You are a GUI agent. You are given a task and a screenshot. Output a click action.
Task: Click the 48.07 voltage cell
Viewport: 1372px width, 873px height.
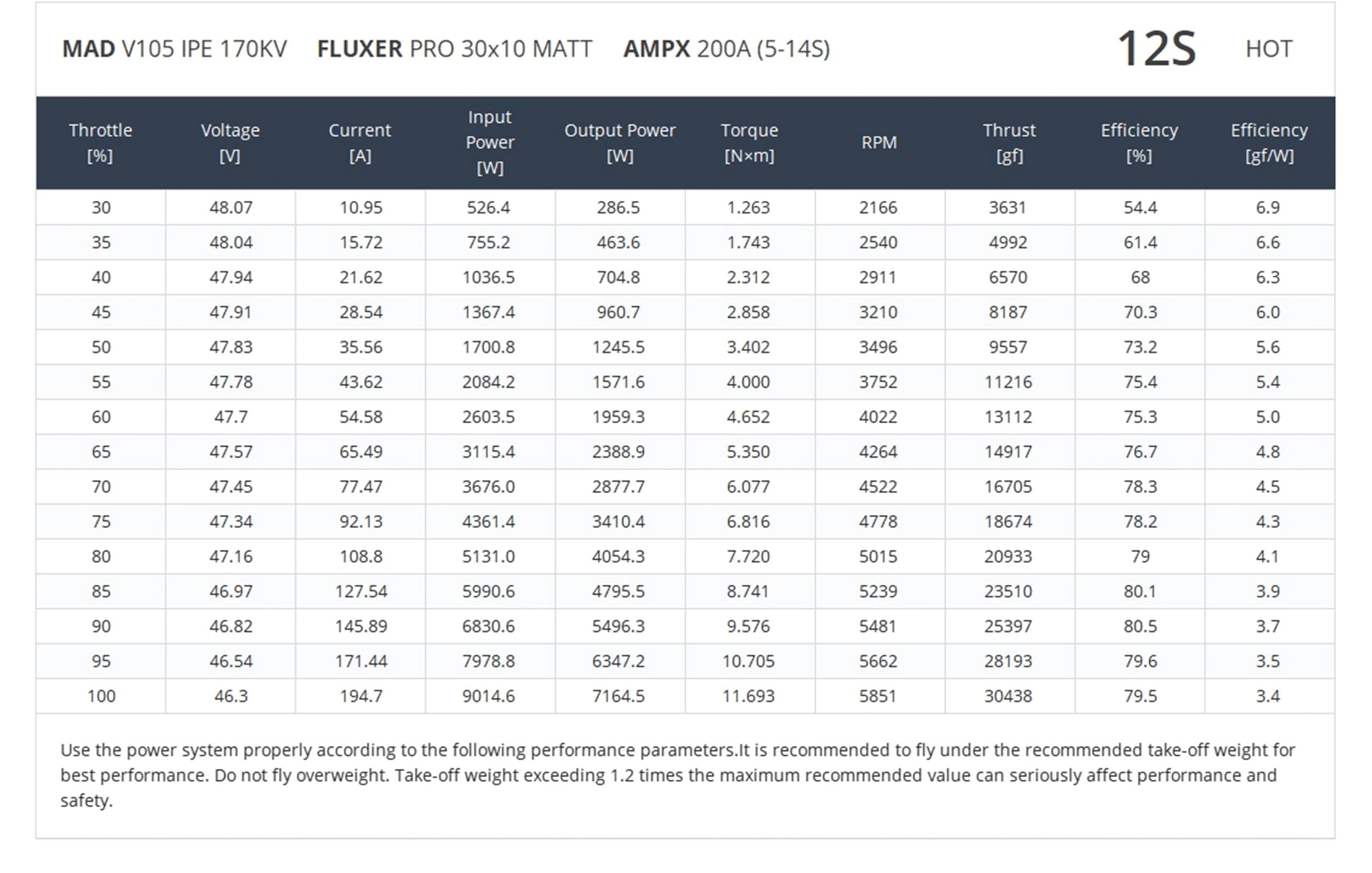[230, 208]
